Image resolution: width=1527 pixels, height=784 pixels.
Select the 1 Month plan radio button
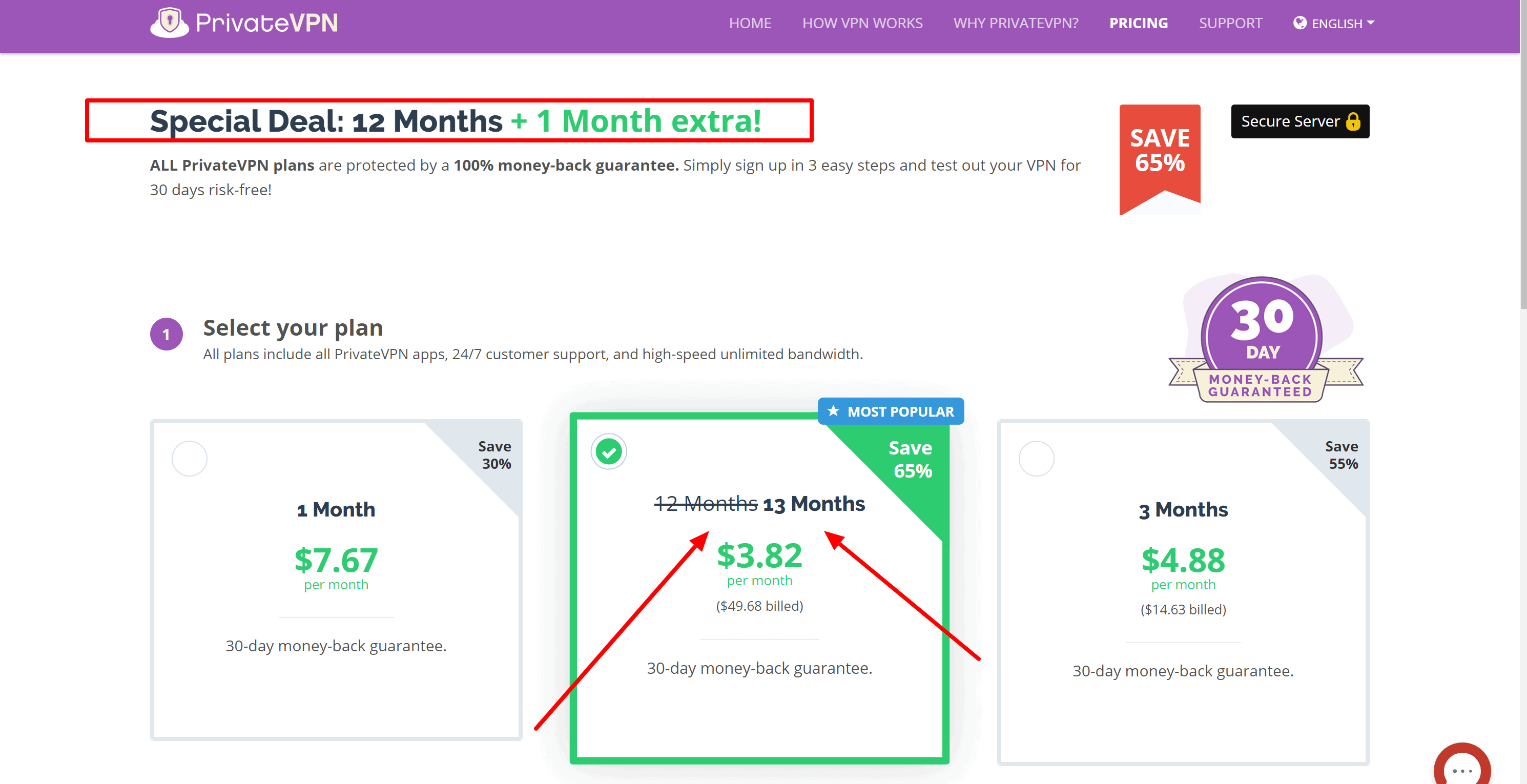[190, 457]
